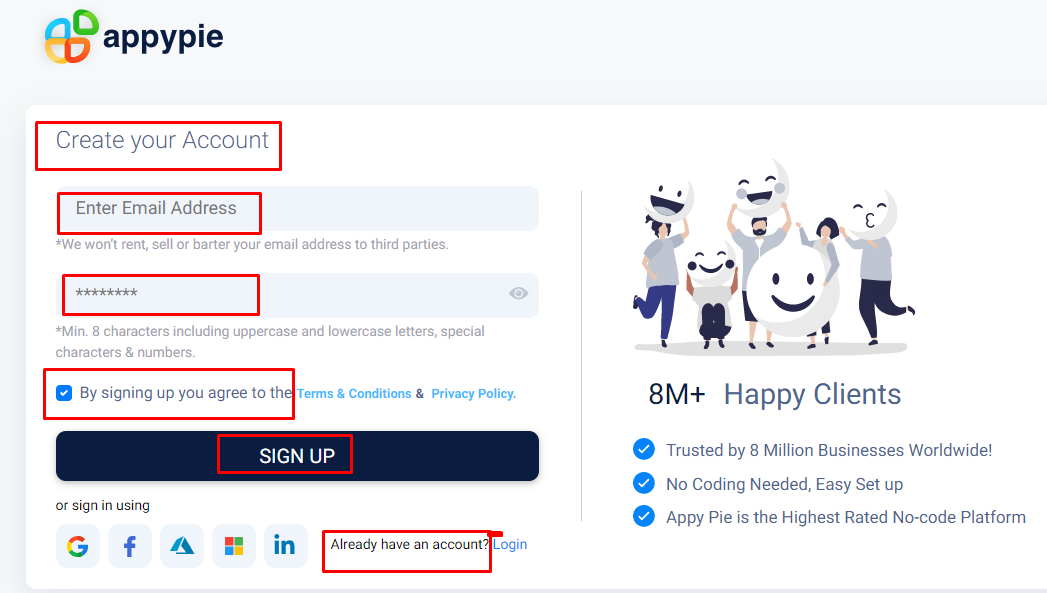Screen dimensions: 1047x593
Task: Click the 8M+ Happy Clients heading
Action: [775, 395]
